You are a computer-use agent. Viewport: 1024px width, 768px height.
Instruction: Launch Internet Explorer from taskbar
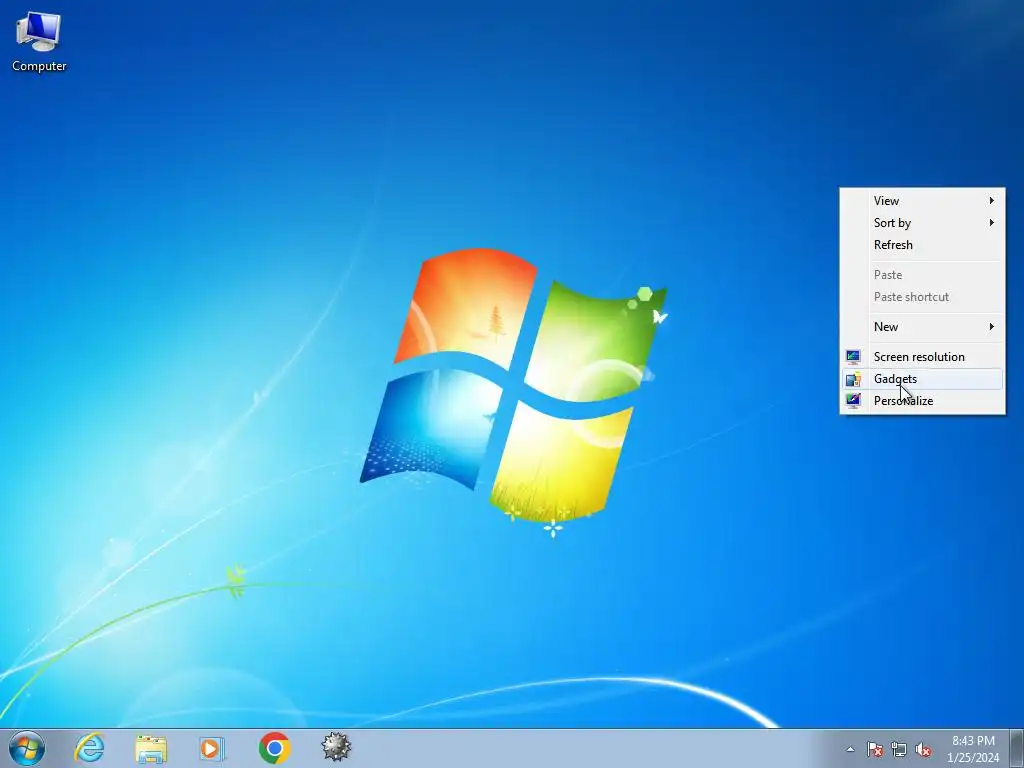coord(89,748)
